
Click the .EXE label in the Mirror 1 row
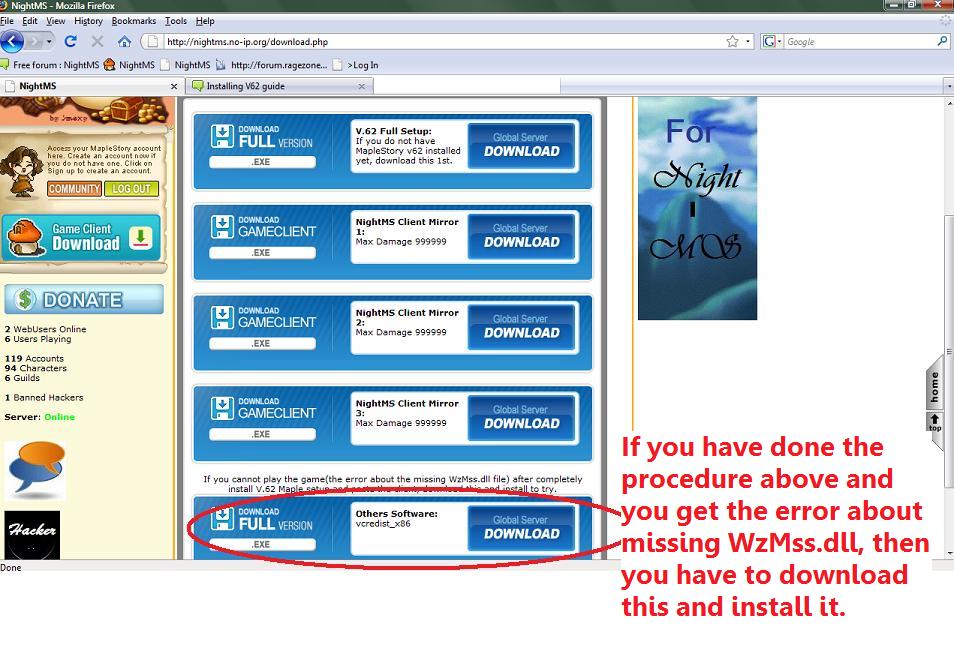pos(262,253)
